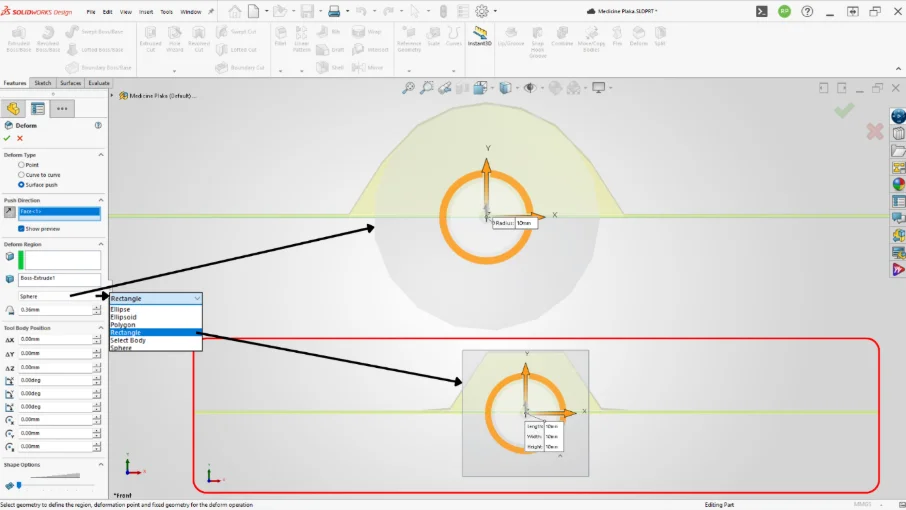Click the Deform help question icon
Image resolution: width=906 pixels, height=510 pixels.
98,125
